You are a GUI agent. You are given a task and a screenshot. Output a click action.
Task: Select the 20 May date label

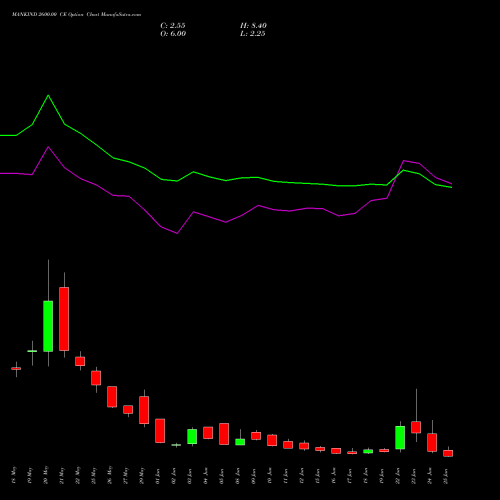click(46, 475)
